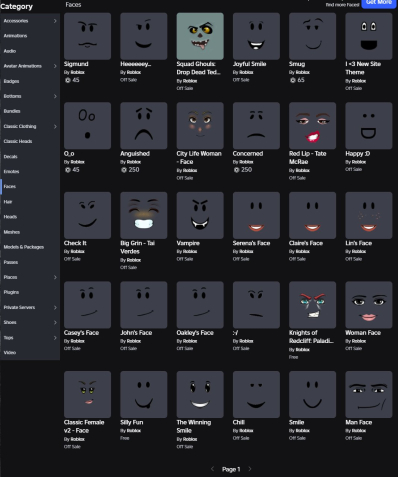The height and width of the screenshot is (477, 398).
Task: Open the Sigmund face thumbnail
Action: pyautogui.click(x=87, y=36)
